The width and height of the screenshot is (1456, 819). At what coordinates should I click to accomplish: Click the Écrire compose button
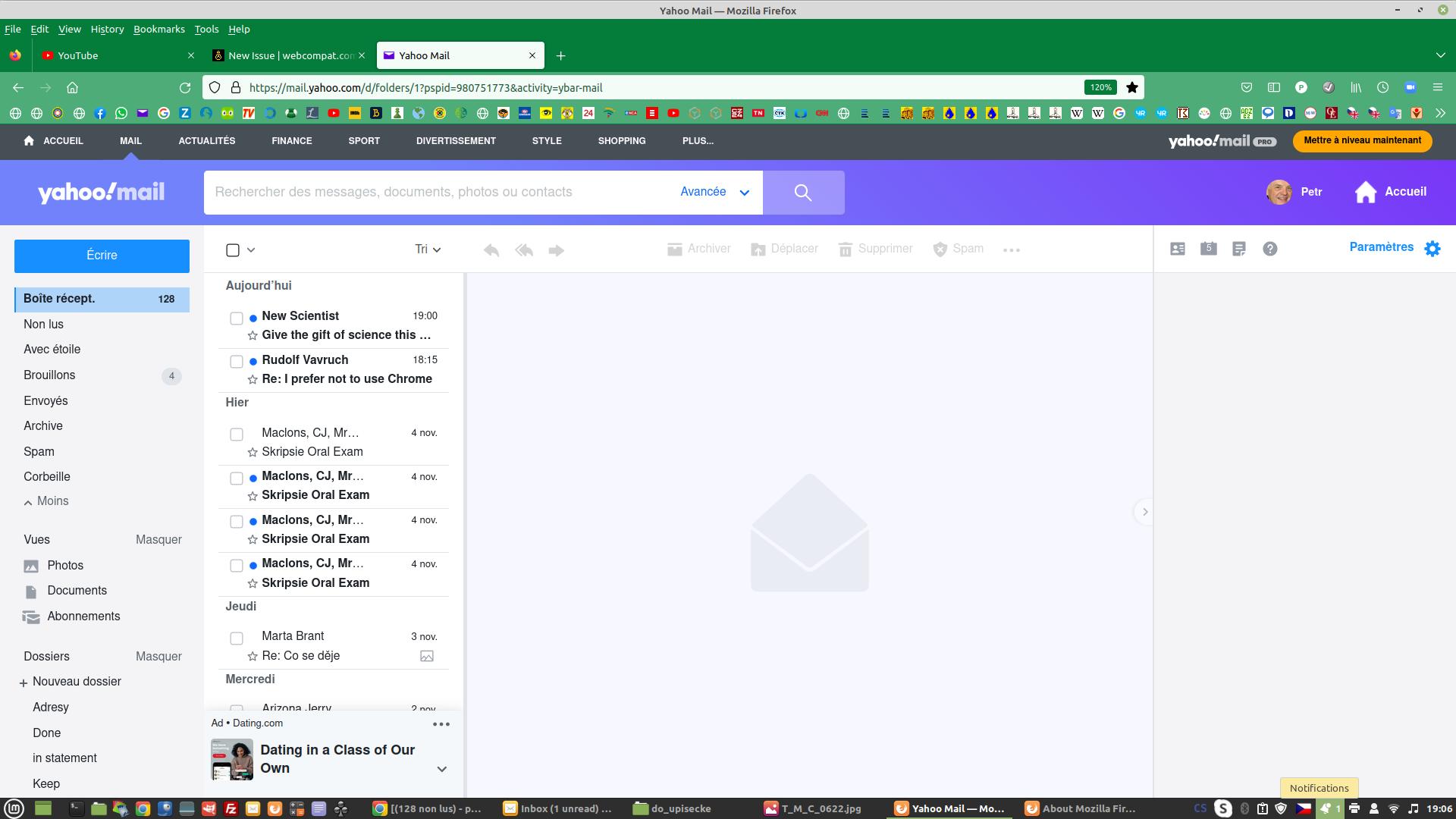click(x=102, y=256)
